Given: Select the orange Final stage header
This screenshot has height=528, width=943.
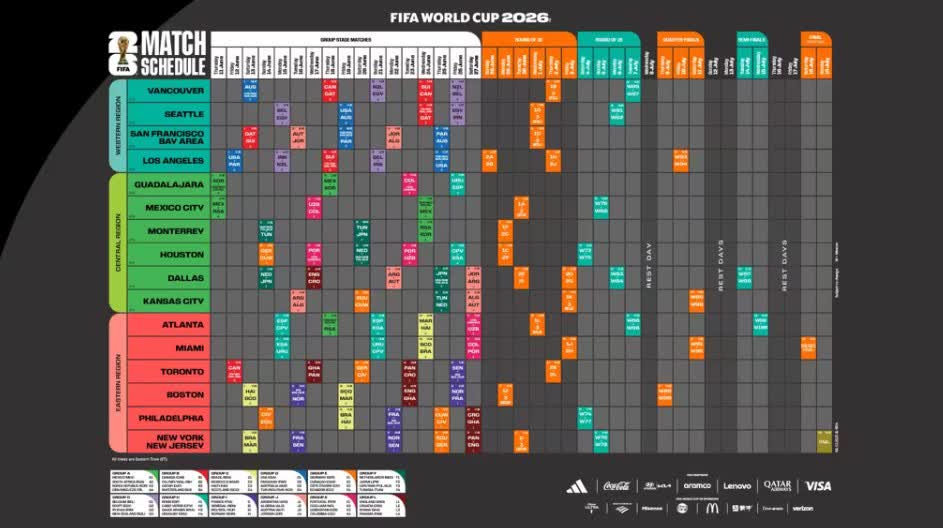Looking at the screenshot, I should point(816,38).
